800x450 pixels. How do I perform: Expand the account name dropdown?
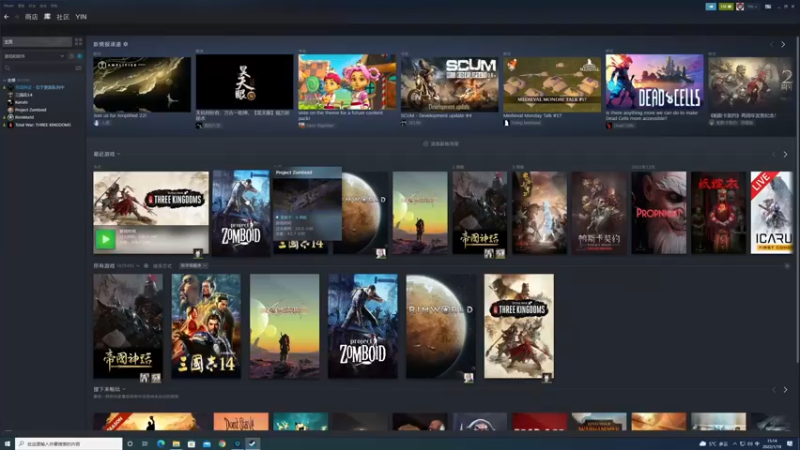[752, 7]
